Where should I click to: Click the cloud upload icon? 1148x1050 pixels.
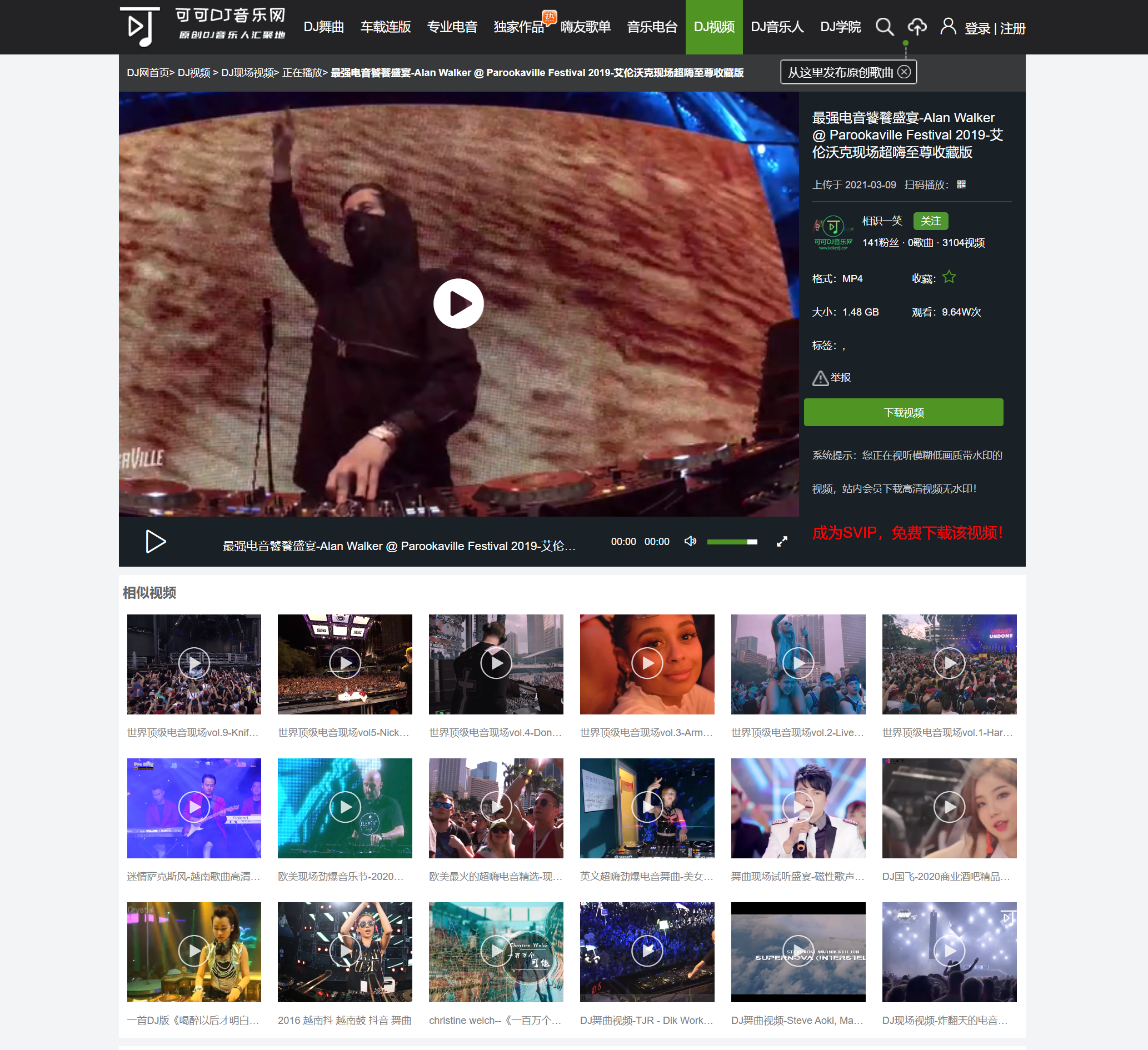coord(917,26)
